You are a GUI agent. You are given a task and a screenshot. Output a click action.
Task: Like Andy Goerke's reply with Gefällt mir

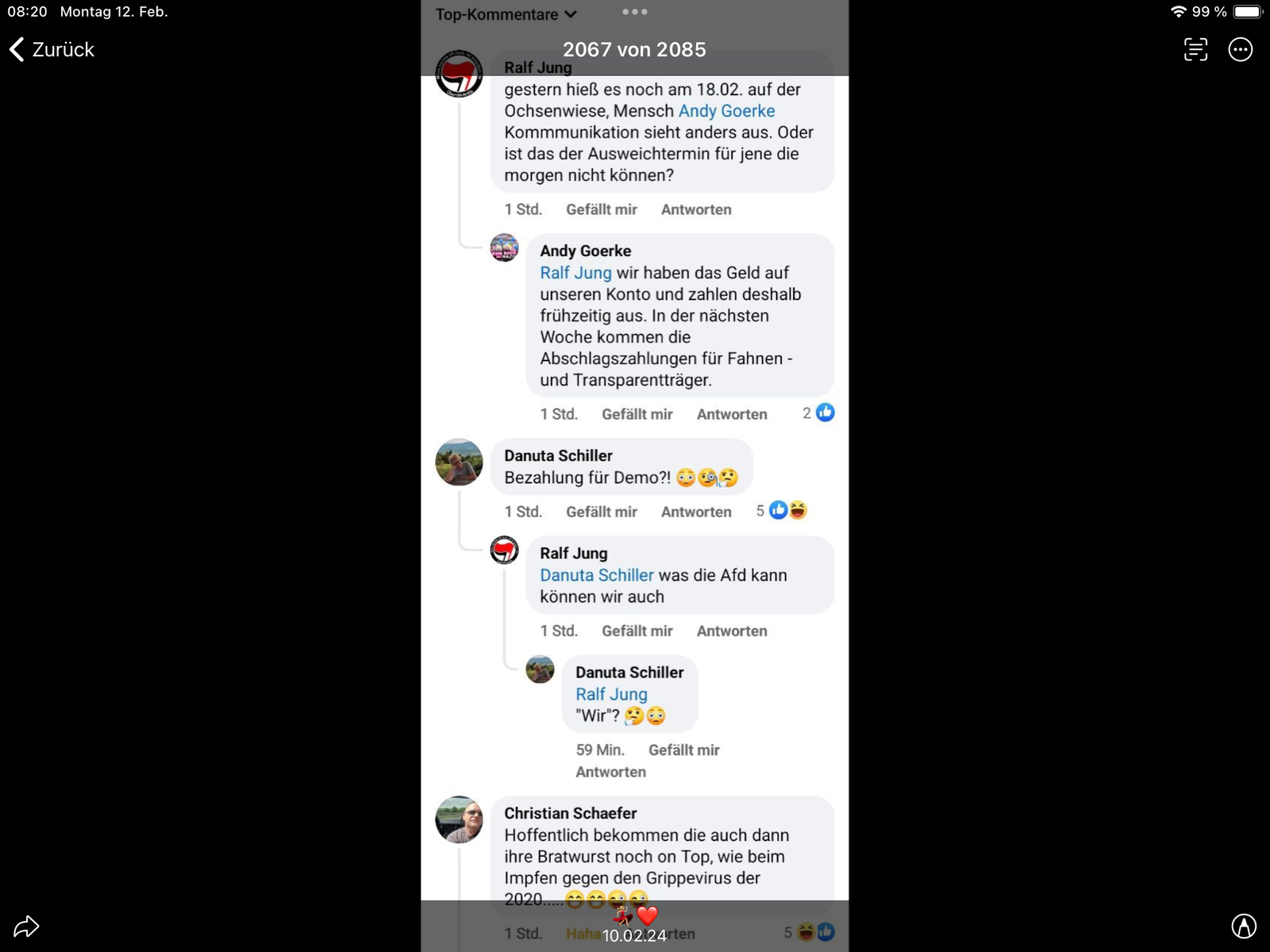(x=637, y=414)
